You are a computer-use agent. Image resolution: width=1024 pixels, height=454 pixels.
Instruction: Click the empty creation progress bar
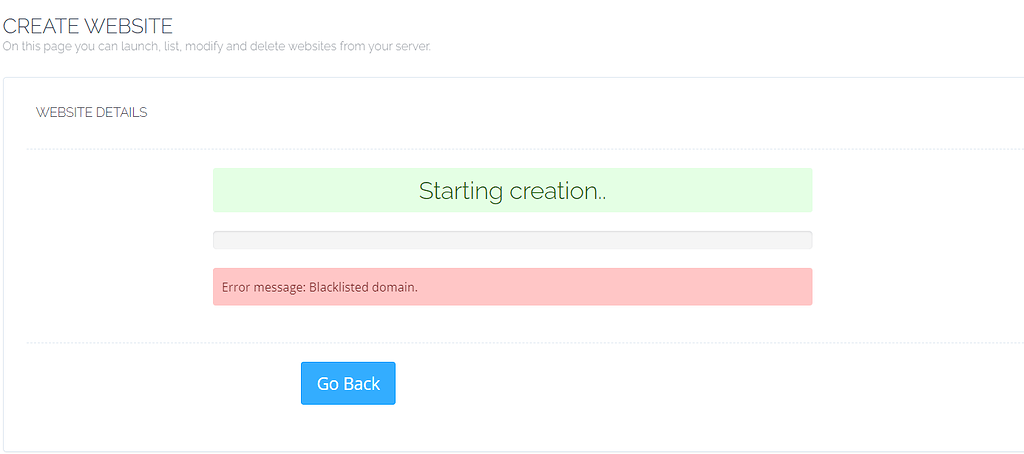point(512,240)
